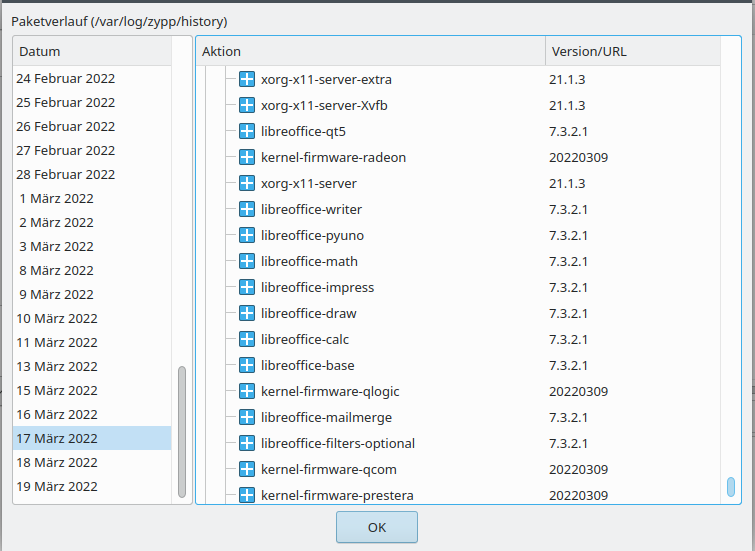This screenshot has width=755, height=551.
Task: Select the libreoffice-mailmerge package name
Action: [x=326, y=418]
